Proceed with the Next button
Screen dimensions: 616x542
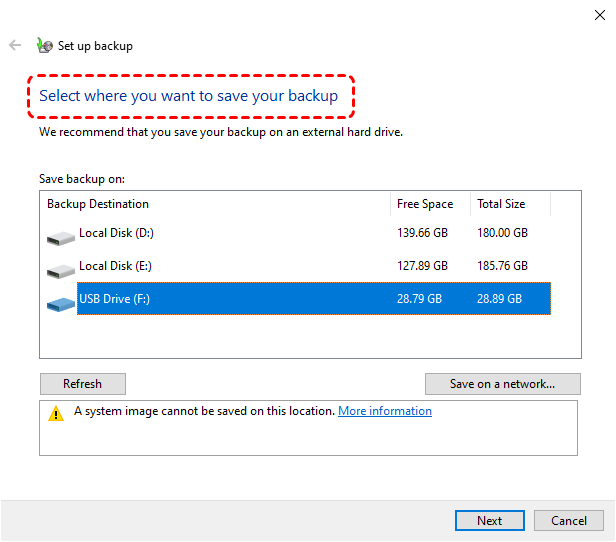click(x=489, y=521)
